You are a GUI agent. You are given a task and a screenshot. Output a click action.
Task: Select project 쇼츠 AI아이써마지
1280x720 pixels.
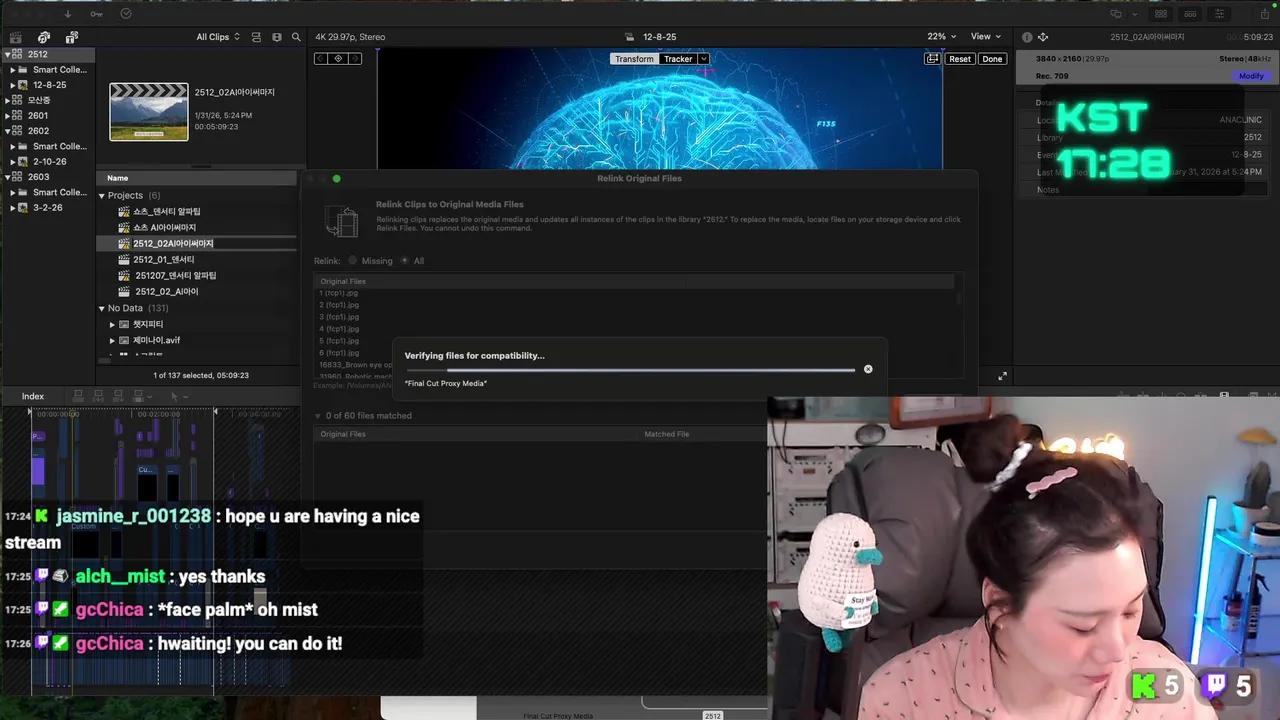coord(165,228)
